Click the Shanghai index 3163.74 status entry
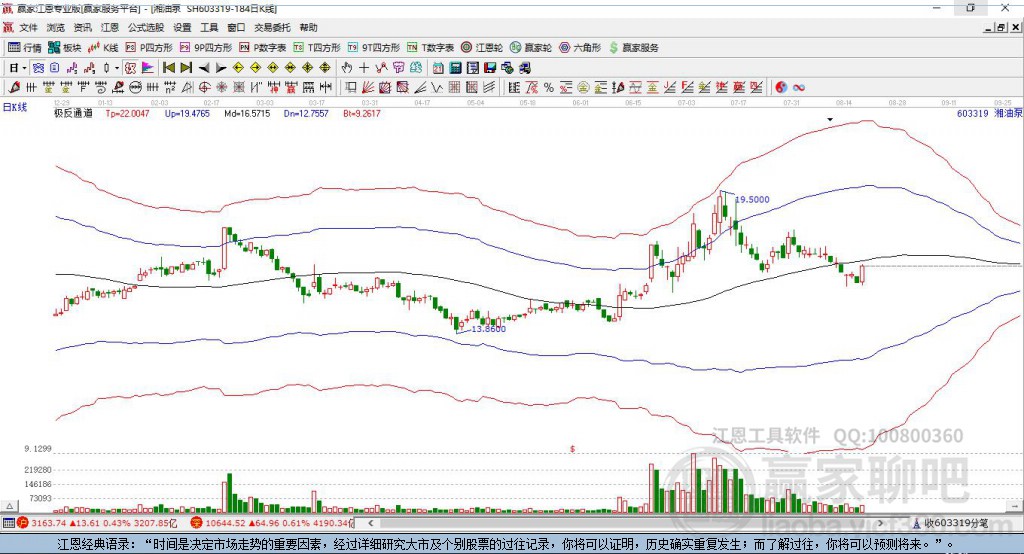The image size is (1024, 554). (x=97, y=523)
